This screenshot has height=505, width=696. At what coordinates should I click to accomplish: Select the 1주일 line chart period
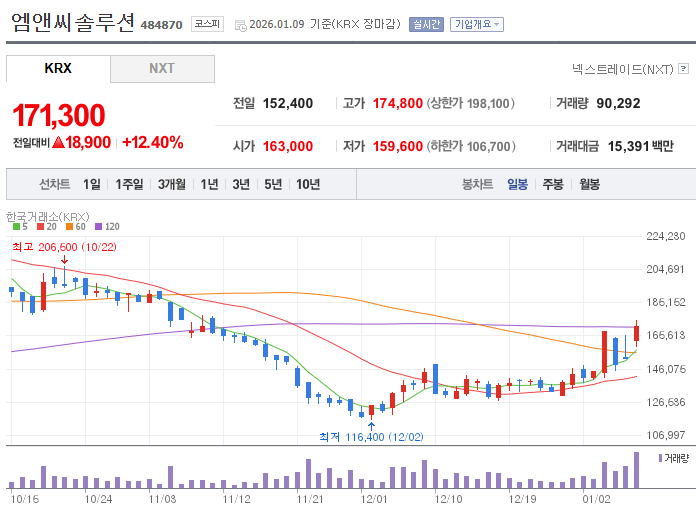pyautogui.click(x=129, y=184)
